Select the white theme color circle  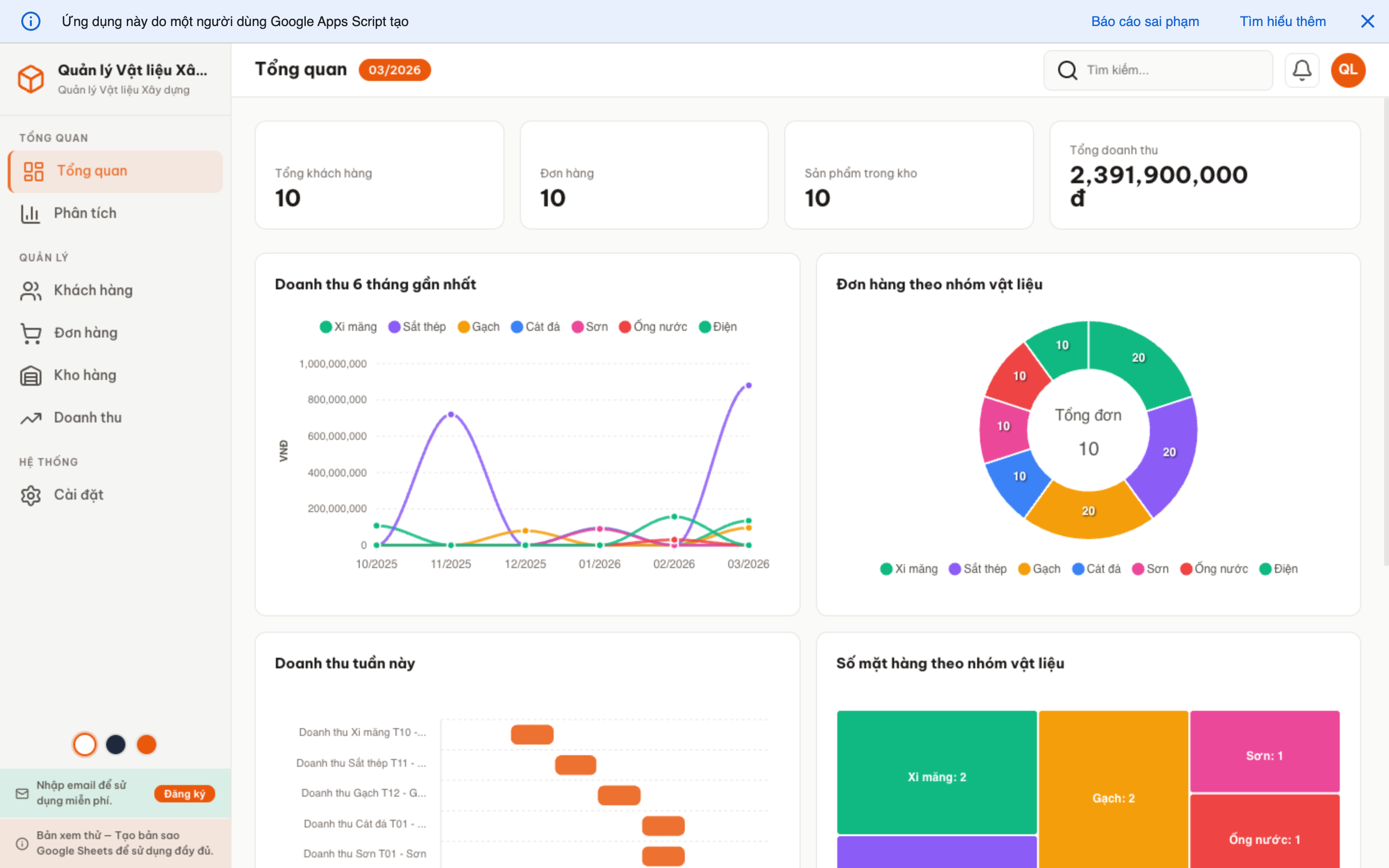pos(85,745)
